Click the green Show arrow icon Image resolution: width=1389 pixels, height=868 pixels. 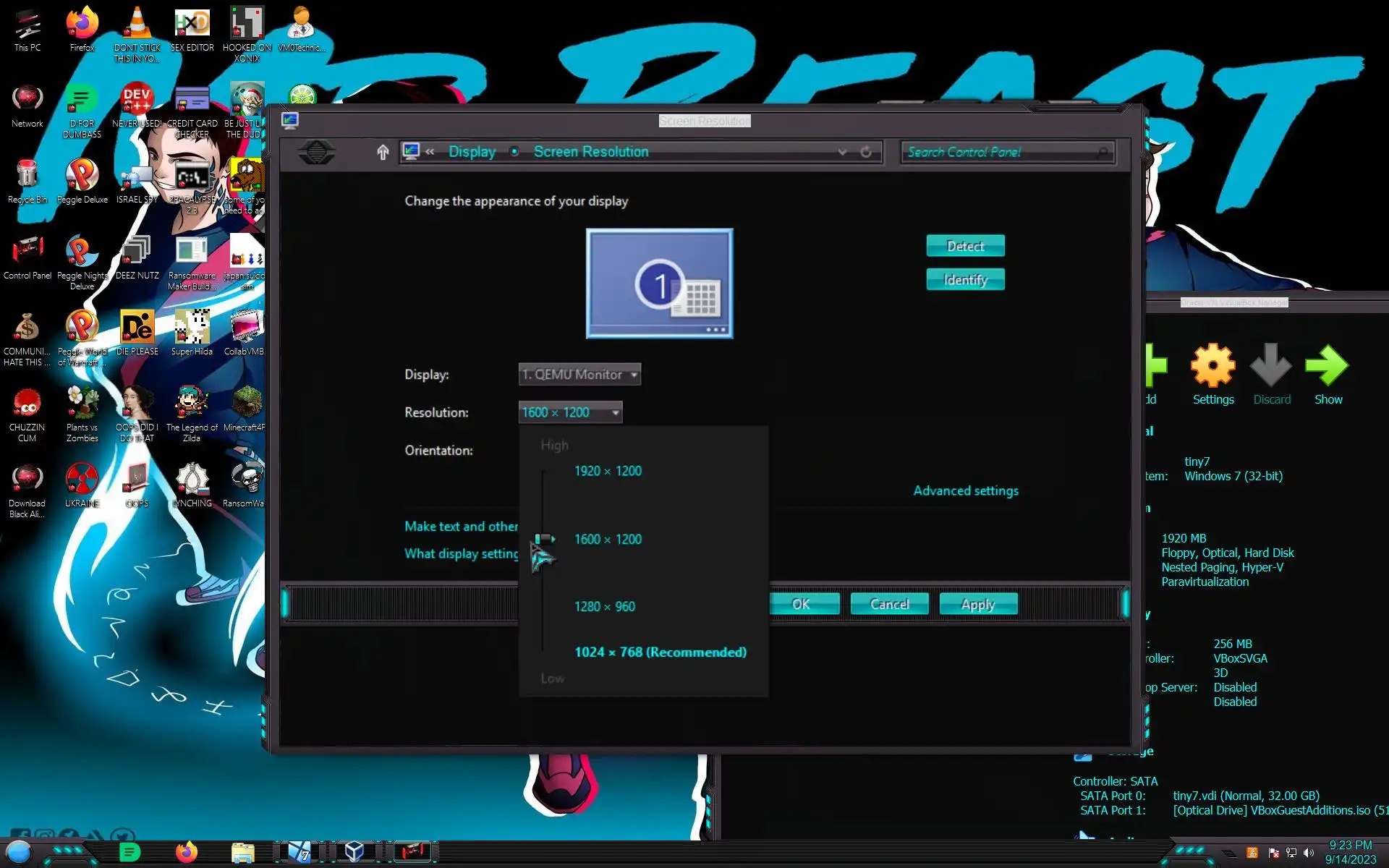tap(1328, 366)
